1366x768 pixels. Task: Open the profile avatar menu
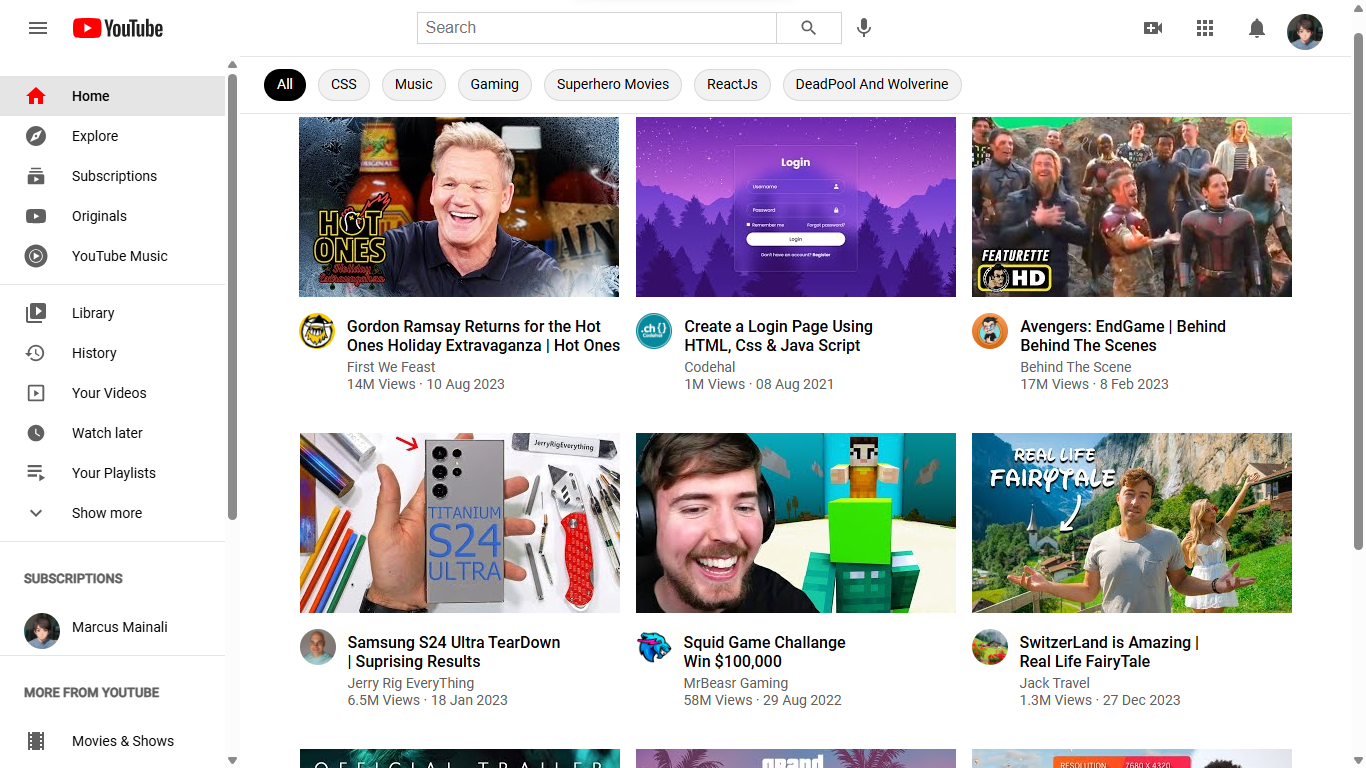coord(1305,32)
